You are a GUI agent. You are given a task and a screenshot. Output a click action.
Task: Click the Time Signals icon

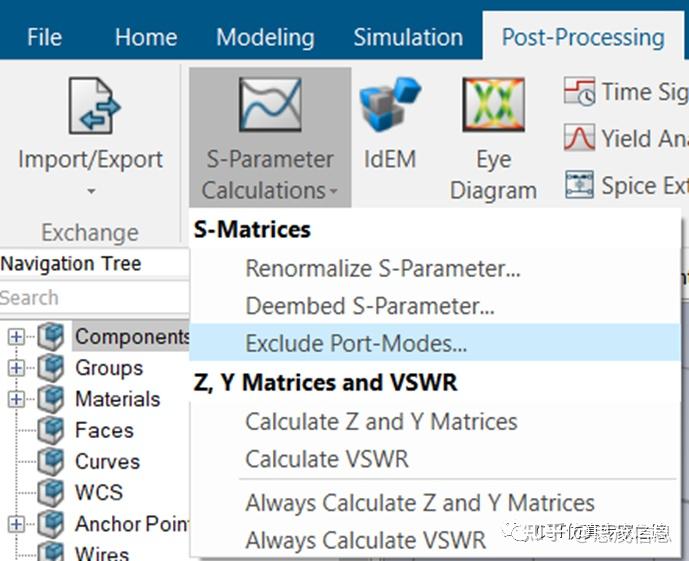coord(579,93)
